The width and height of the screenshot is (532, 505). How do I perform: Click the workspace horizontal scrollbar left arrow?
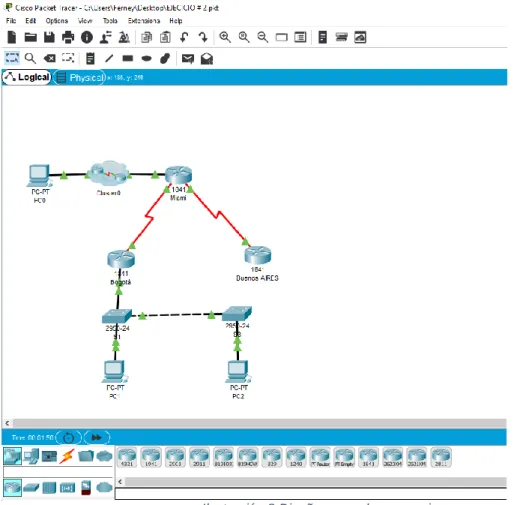7,423
